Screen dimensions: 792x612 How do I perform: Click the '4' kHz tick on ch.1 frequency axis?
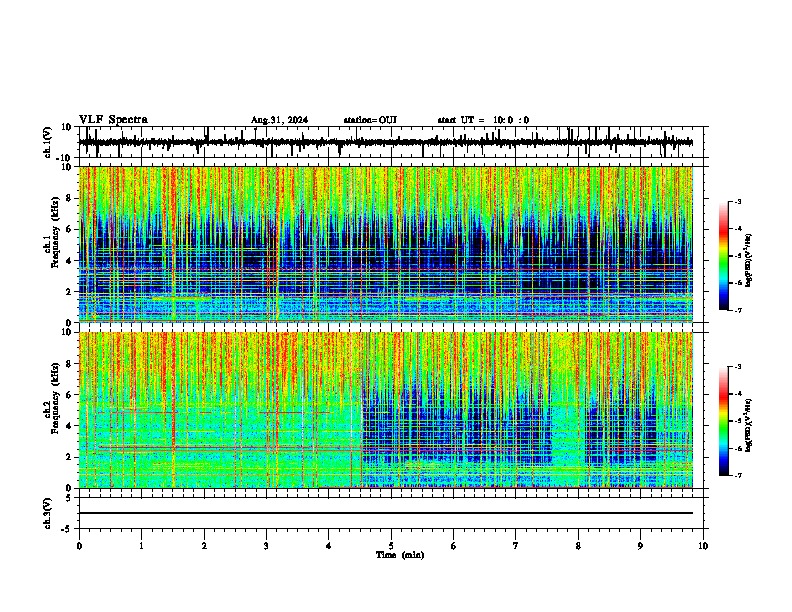click(x=69, y=261)
